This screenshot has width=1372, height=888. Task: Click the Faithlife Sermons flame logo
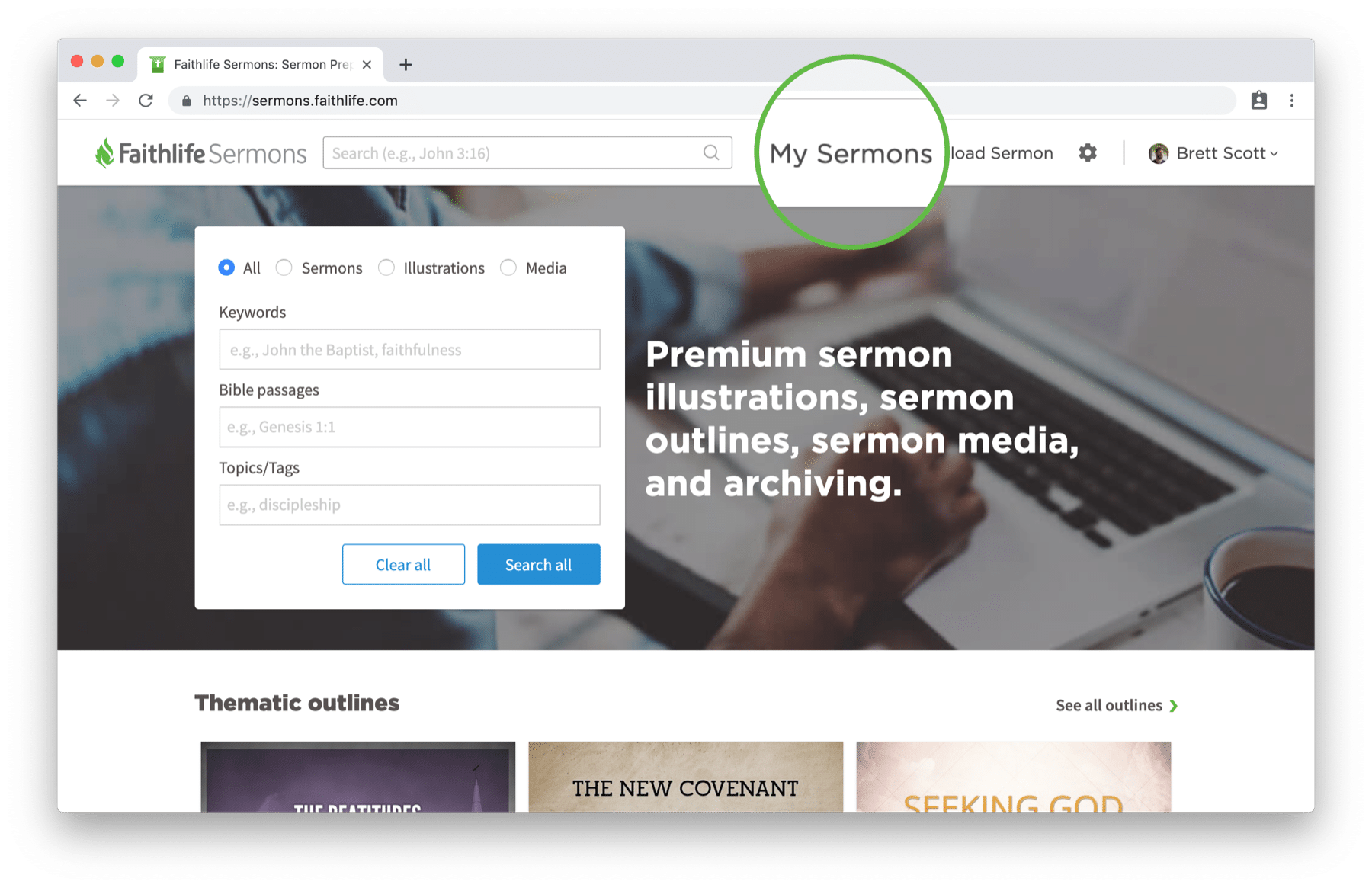coord(104,152)
